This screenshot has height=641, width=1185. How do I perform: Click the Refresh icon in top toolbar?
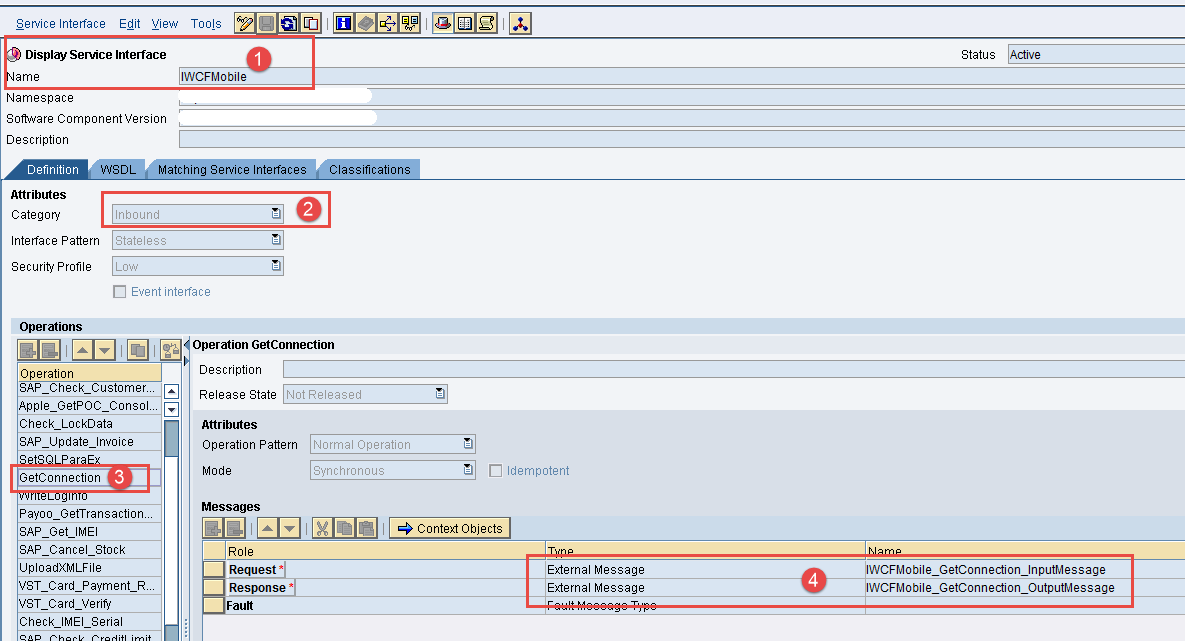click(x=289, y=23)
